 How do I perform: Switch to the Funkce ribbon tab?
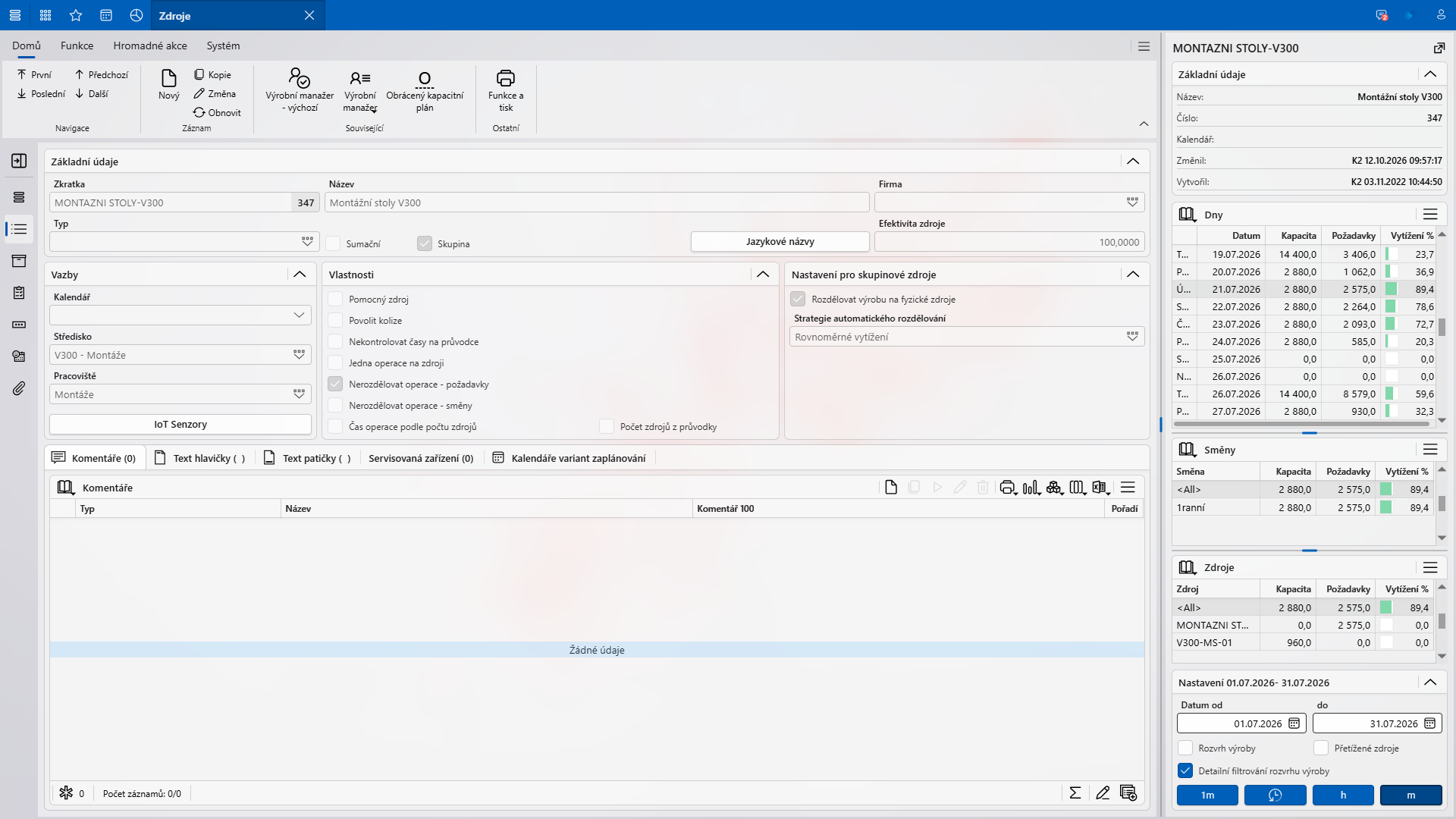point(77,45)
